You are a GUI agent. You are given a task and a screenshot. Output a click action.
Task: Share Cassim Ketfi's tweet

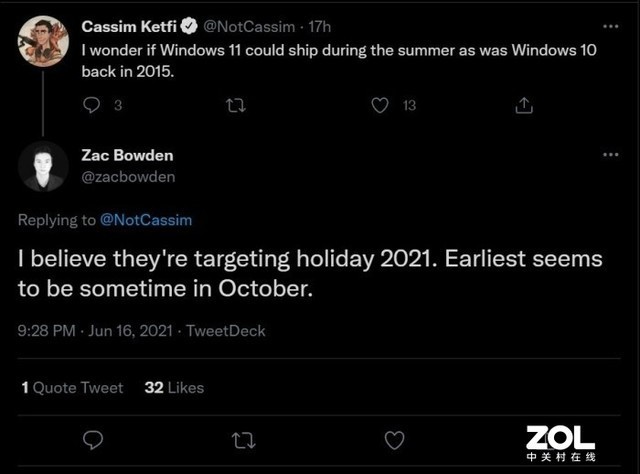point(523,104)
